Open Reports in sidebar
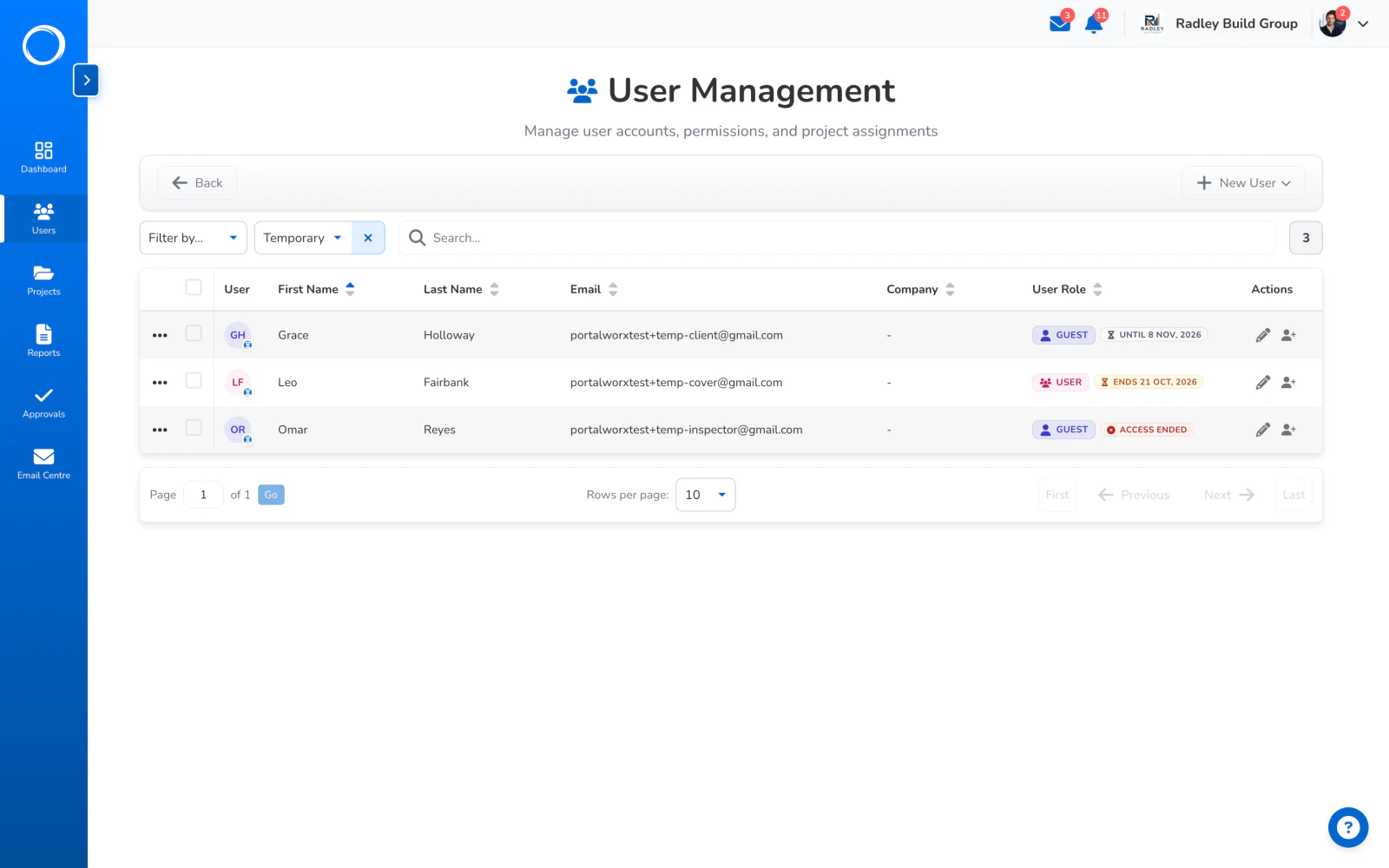 click(x=43, y=341)
